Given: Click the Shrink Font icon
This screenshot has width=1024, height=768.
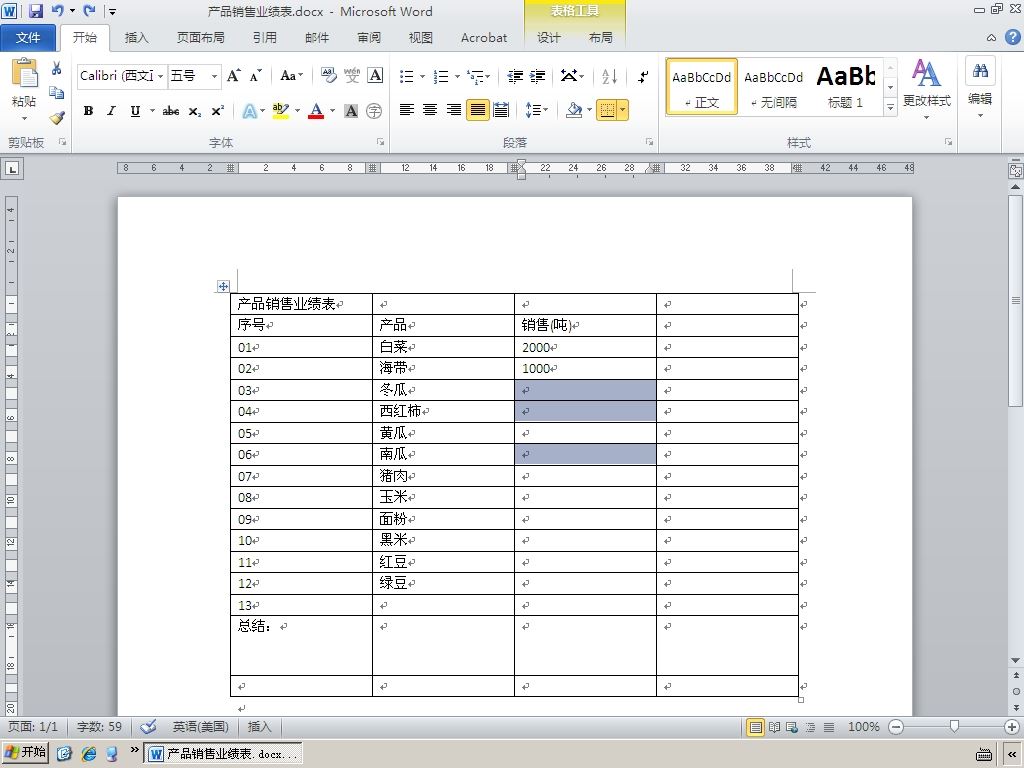Looking at the screenshot, I should pyautogui.click(x=255, y=76).
